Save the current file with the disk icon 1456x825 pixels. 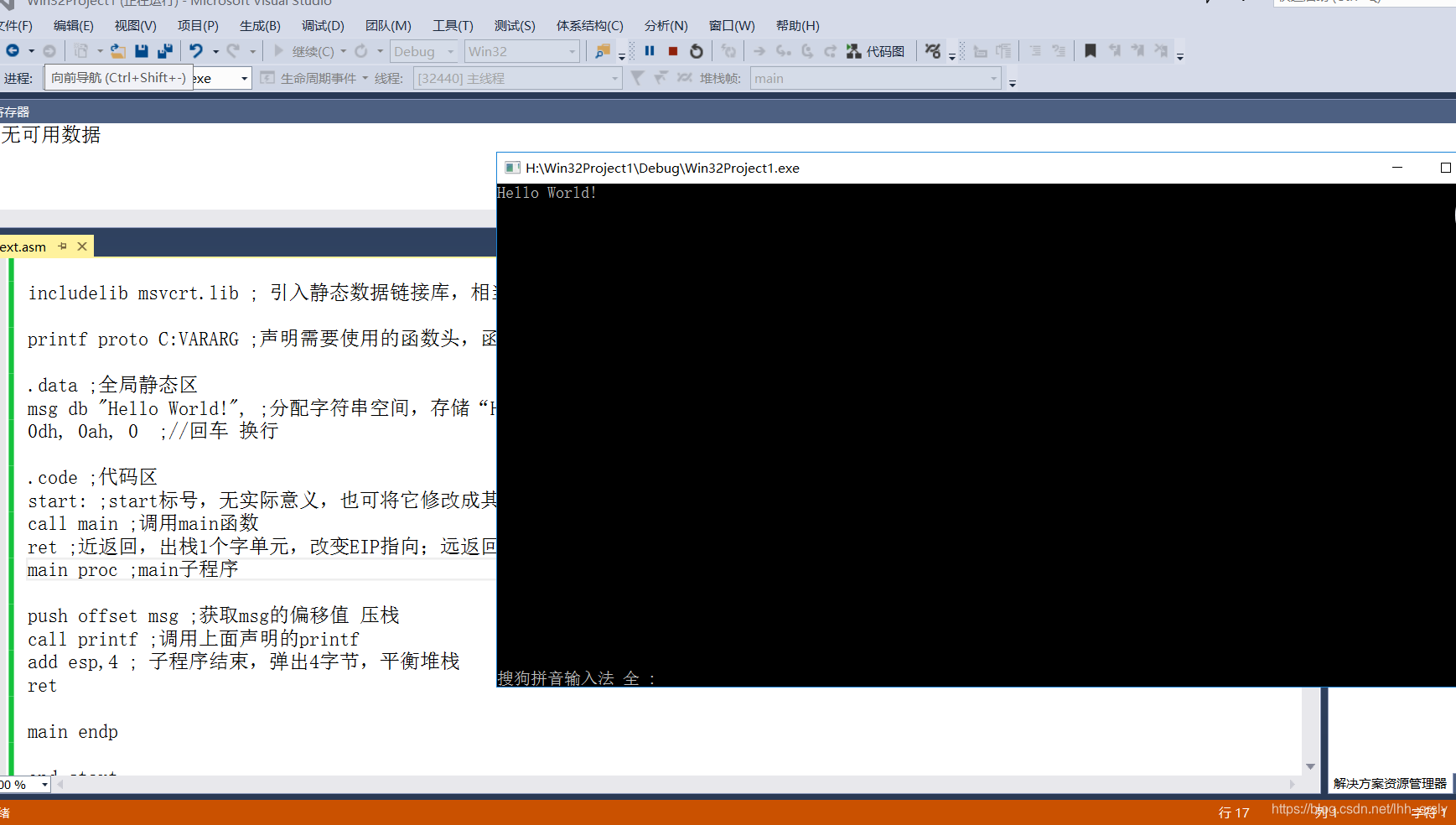(142, 51)
